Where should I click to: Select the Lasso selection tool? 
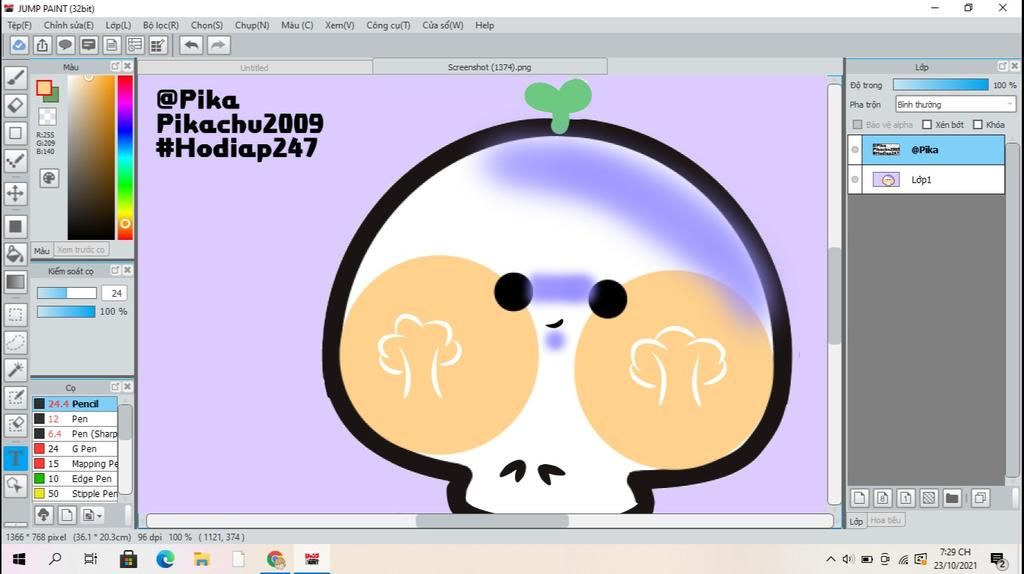(x=16, y=342)
